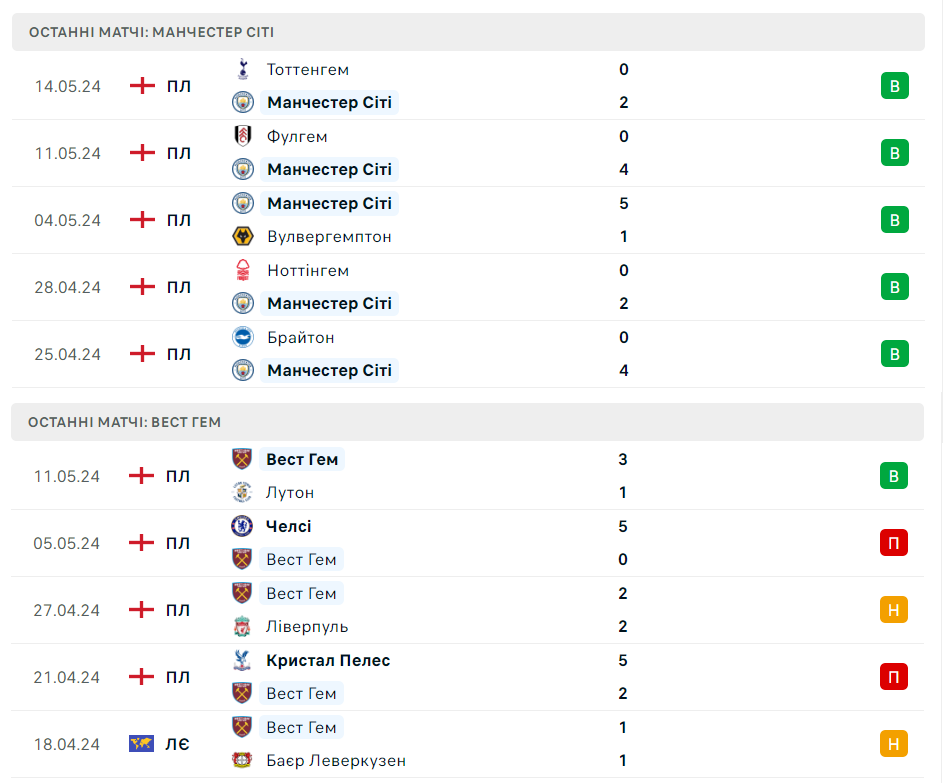This screenshot has height=784, width=943.
Task: Open the Тоттенгем team link
Action: (x=308, y=70)
